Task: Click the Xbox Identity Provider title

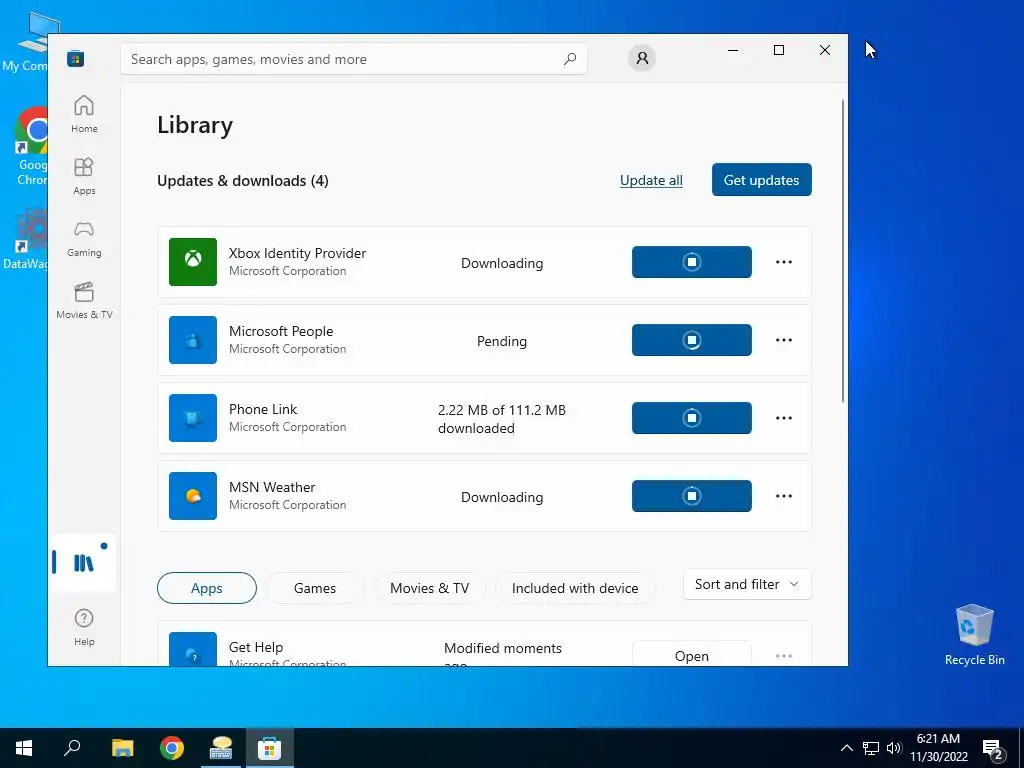Action: tap(297, 253)
